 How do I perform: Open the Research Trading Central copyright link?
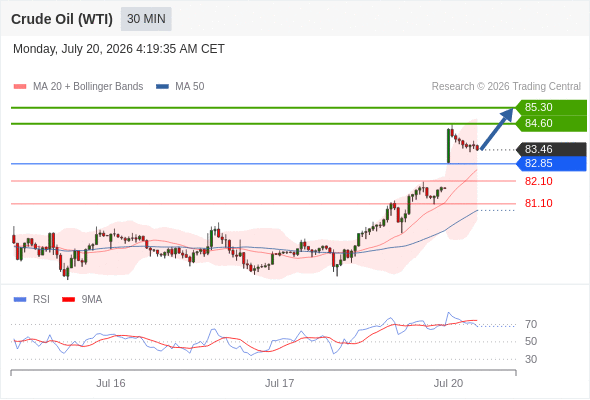506,87
